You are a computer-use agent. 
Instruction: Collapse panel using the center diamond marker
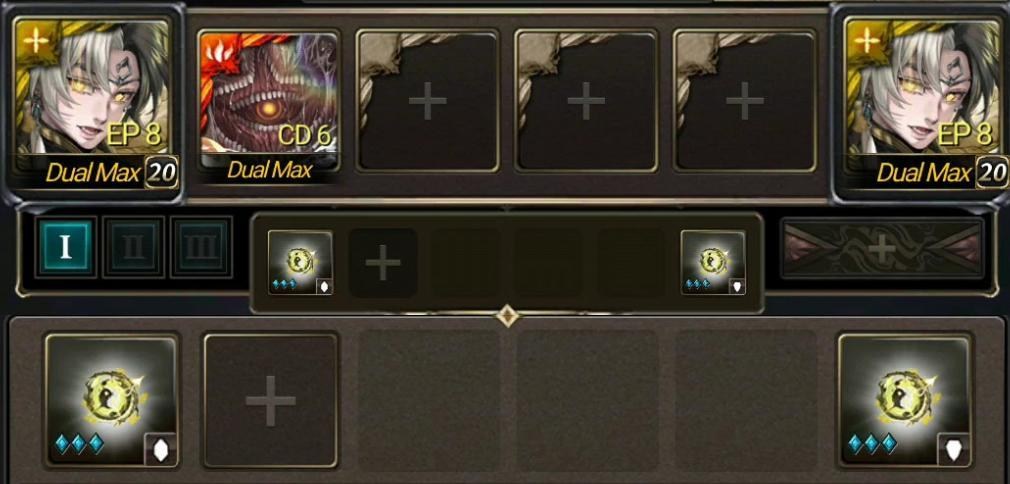508,316
